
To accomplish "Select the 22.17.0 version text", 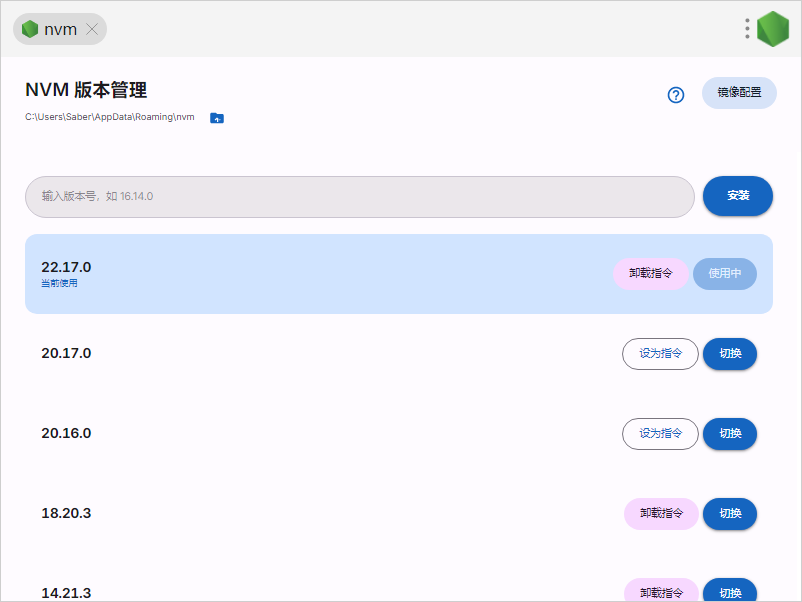I will [x=66, y=267].
